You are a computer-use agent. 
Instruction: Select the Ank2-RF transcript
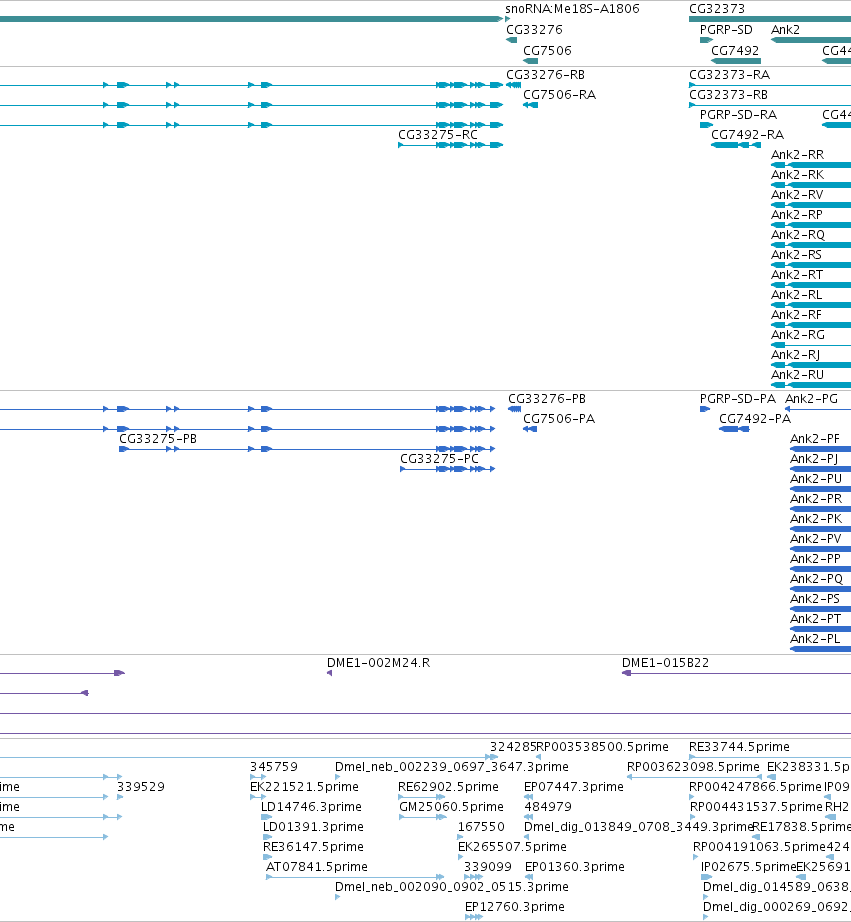tap(811, 325)
